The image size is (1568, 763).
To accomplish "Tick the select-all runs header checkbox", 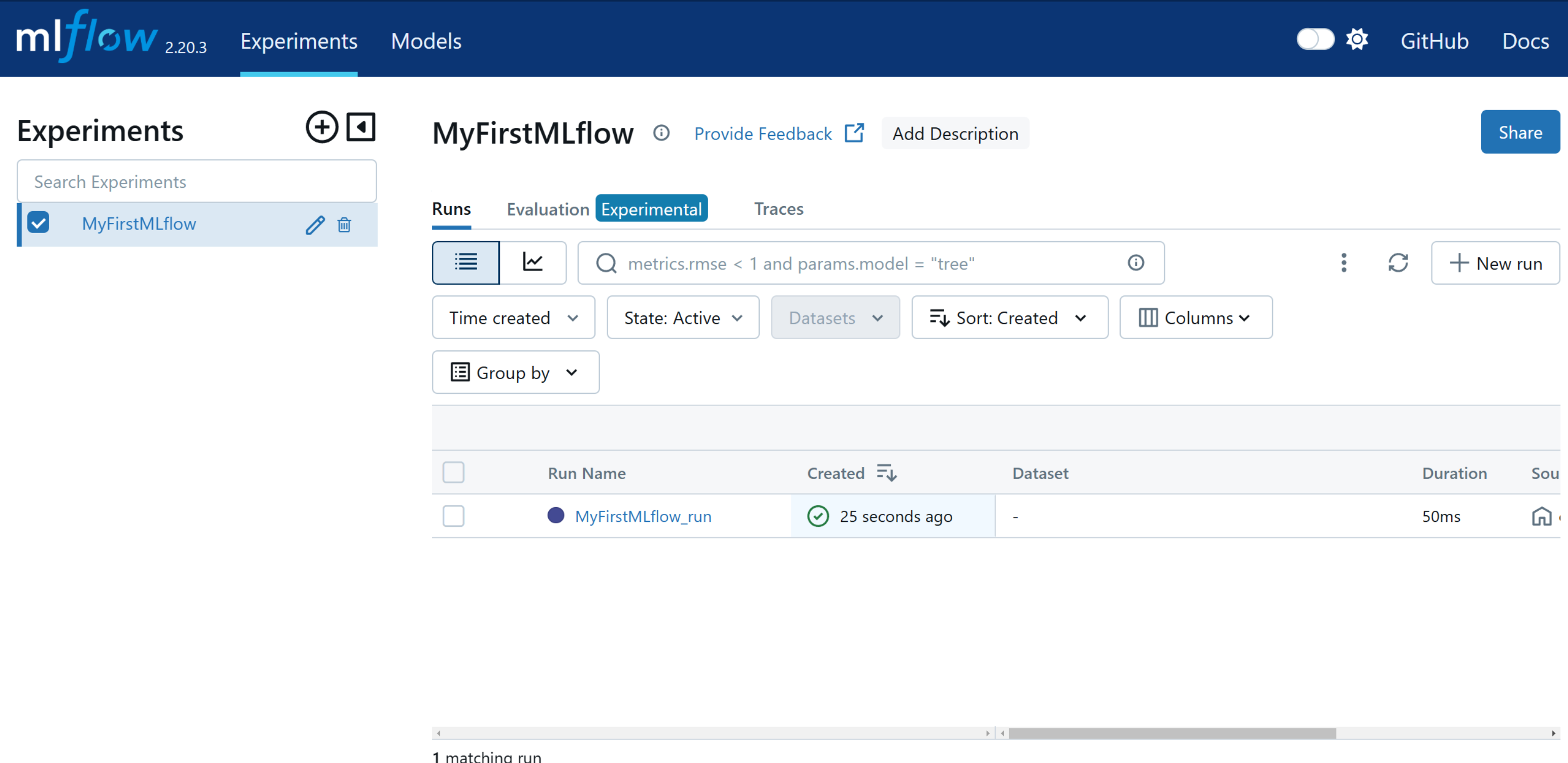I will [453, 473].
